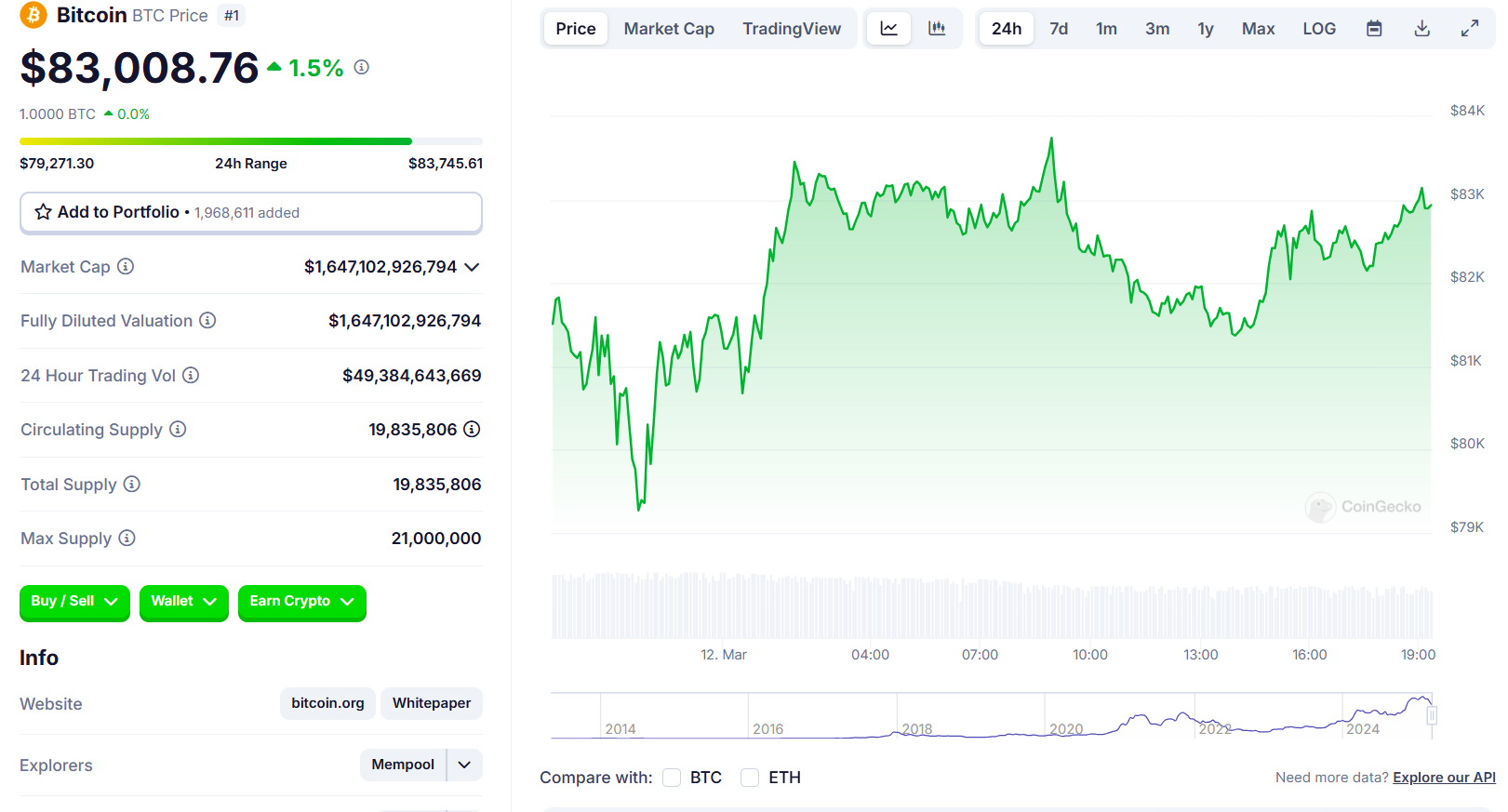Open the Explore our API link
This screenshot has width=1508, height=812.
pos(1444,778)
